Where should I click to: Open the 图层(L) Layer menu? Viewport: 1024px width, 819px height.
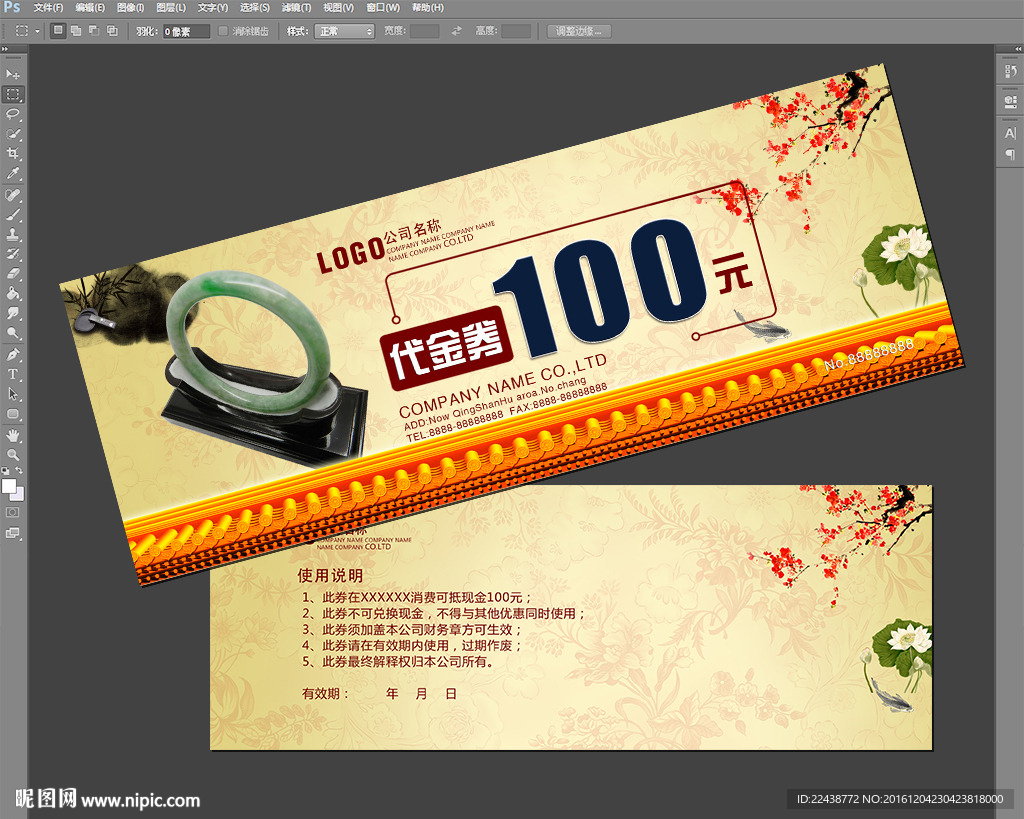pyautogui.click(x=171, y=8)
